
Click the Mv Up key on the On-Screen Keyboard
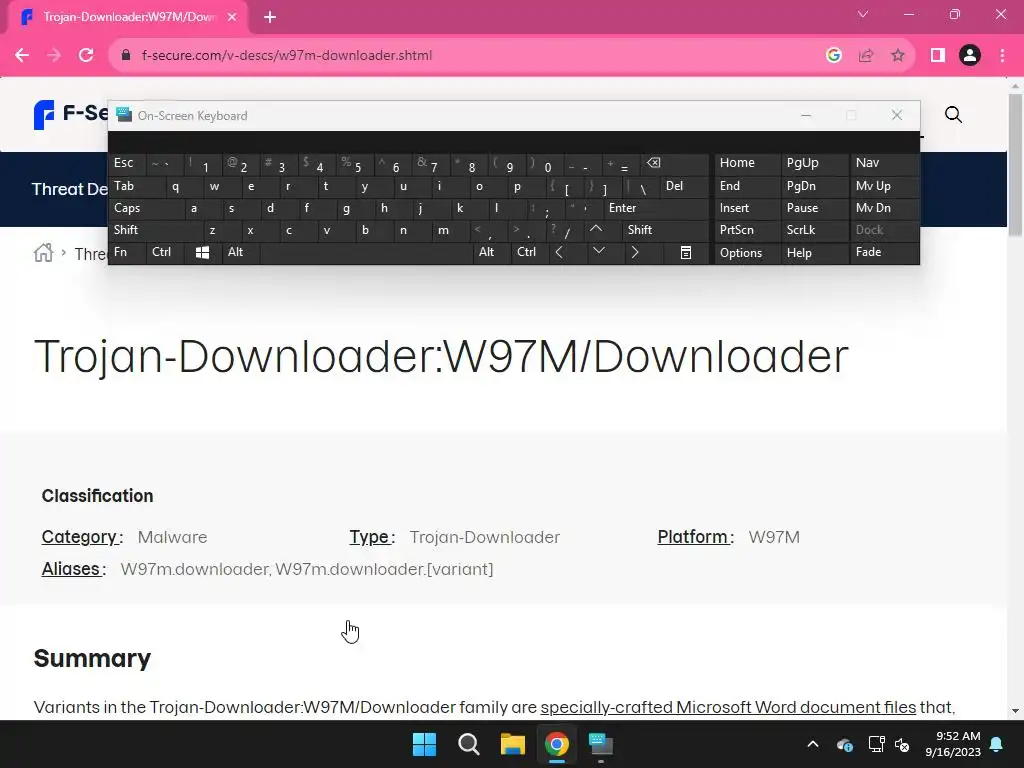[884, 186]
